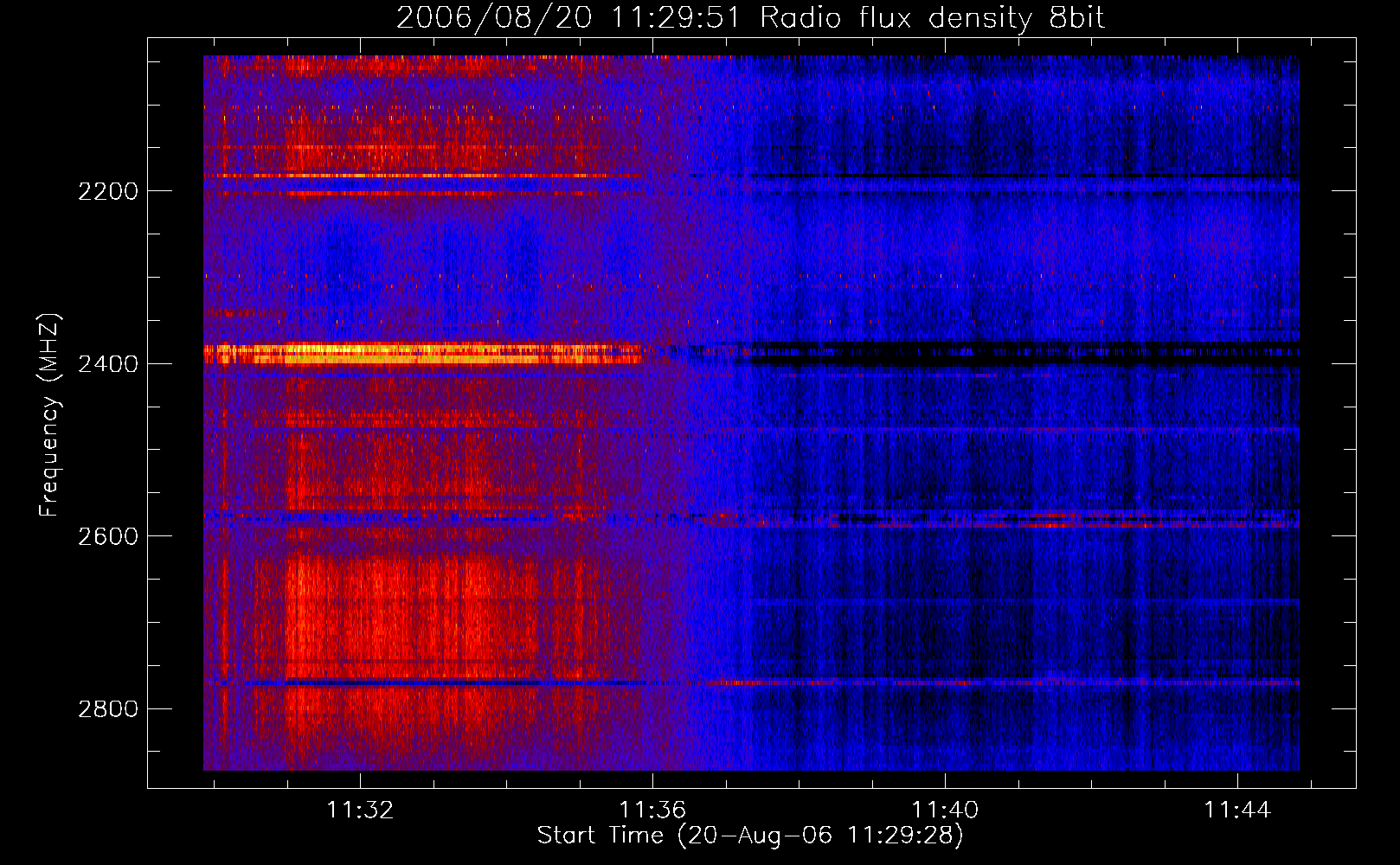
Task: Click the 11:44 time tick label
Action: pos(1237,810)
